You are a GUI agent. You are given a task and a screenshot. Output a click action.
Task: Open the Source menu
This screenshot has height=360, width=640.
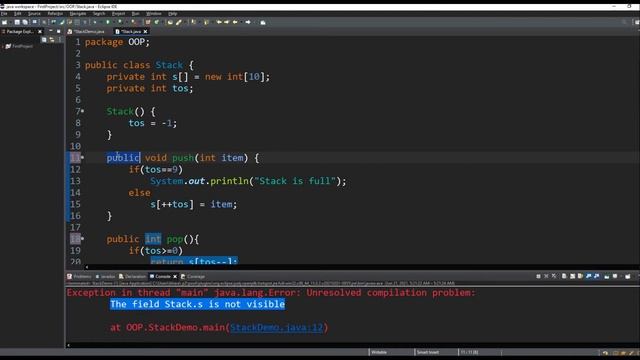coord(34,14)
